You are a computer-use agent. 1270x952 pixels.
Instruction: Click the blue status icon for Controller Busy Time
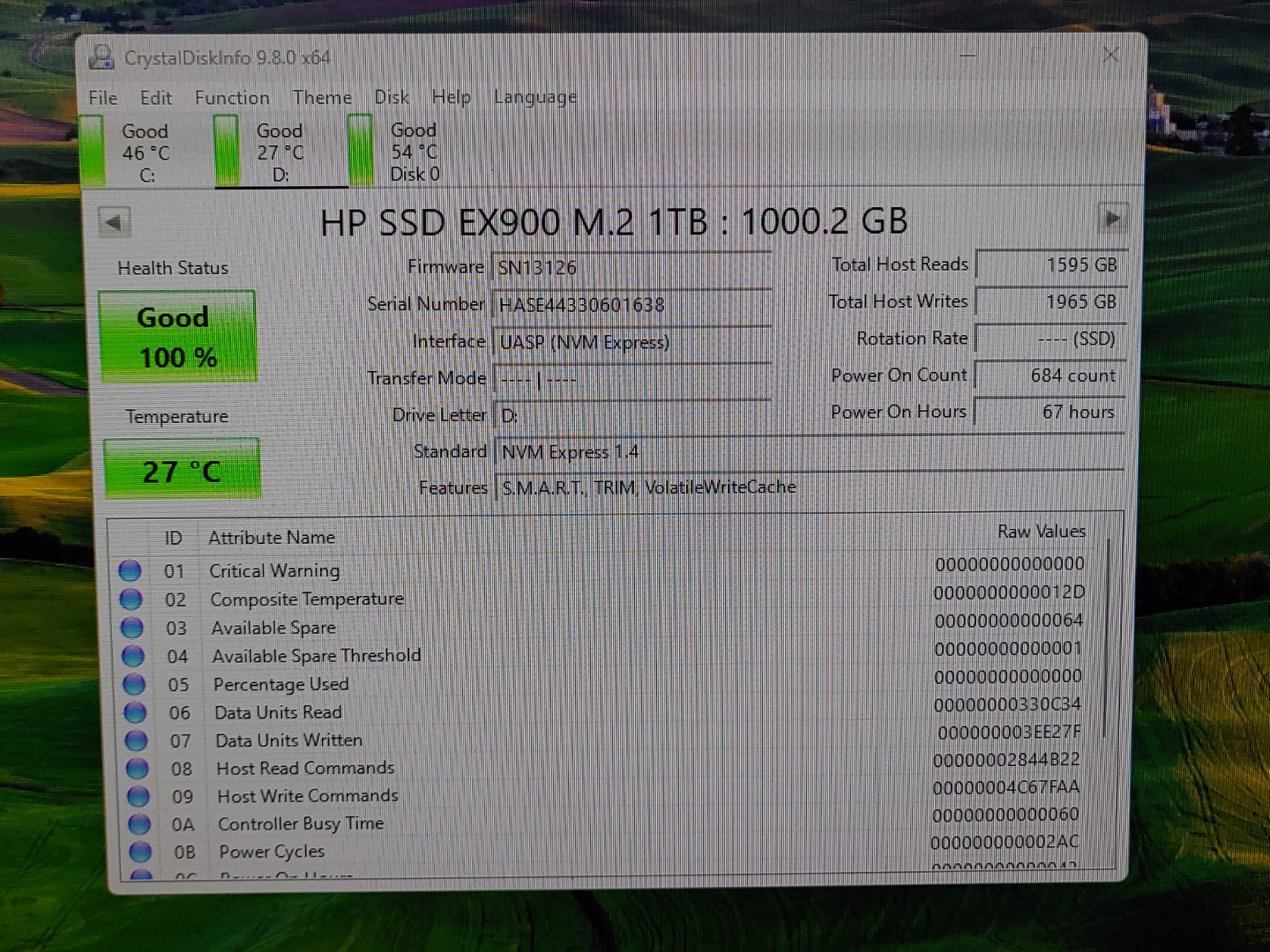coord(139,824)
